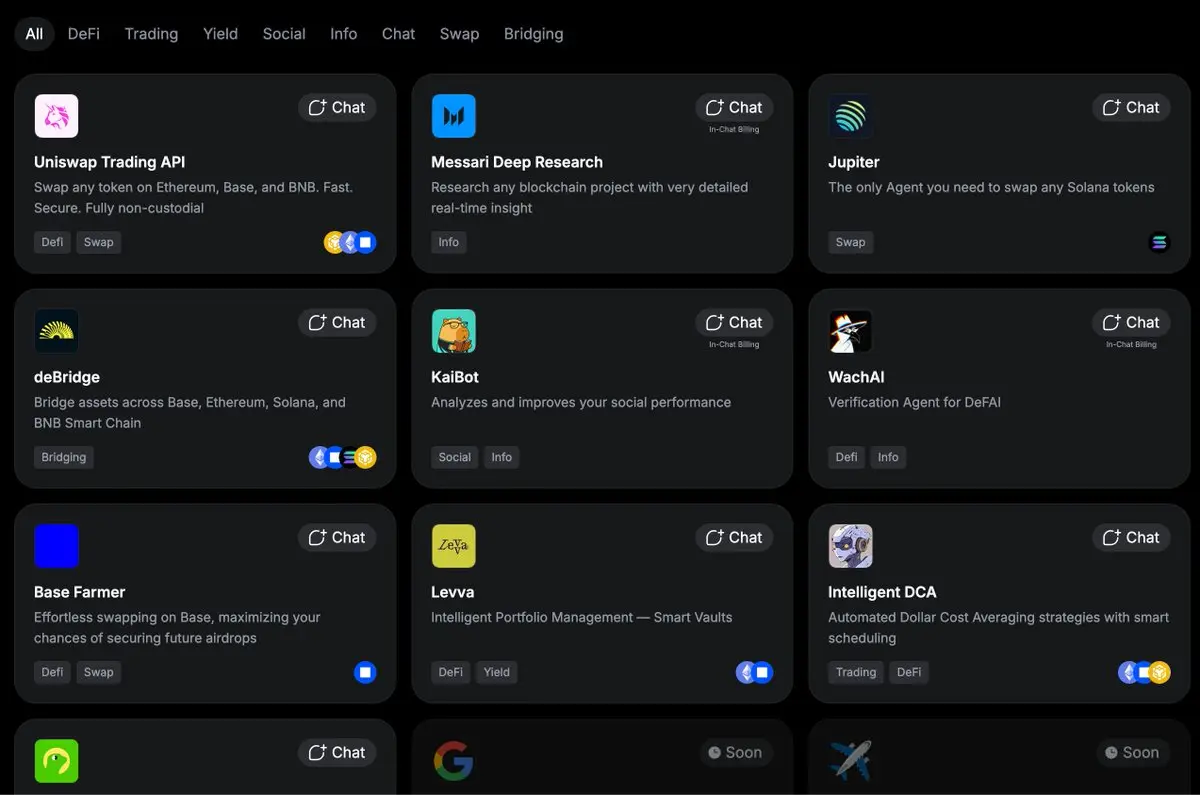Open the Info filter tab

(343, 33)
